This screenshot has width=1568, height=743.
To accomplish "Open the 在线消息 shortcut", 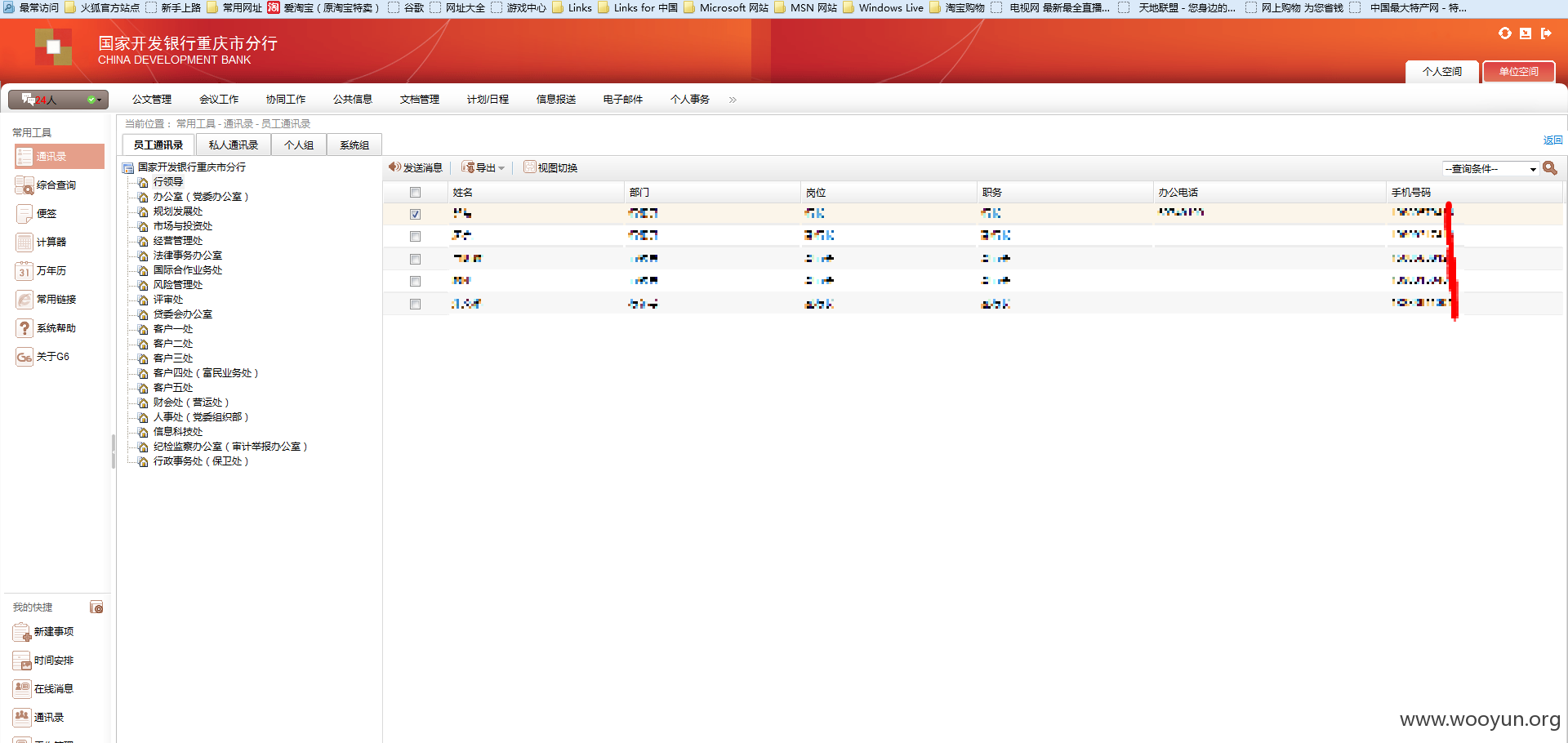I will tap(44, 689).
